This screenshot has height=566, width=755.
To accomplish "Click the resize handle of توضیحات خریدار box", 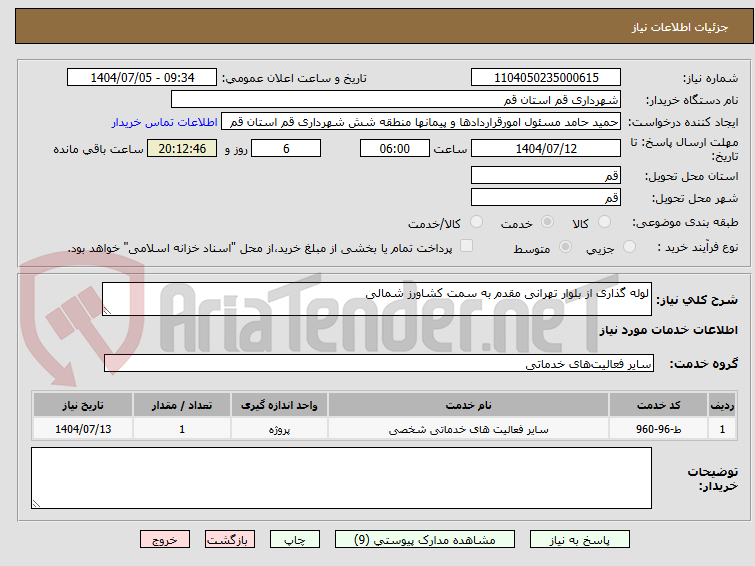I will [36, 504].
